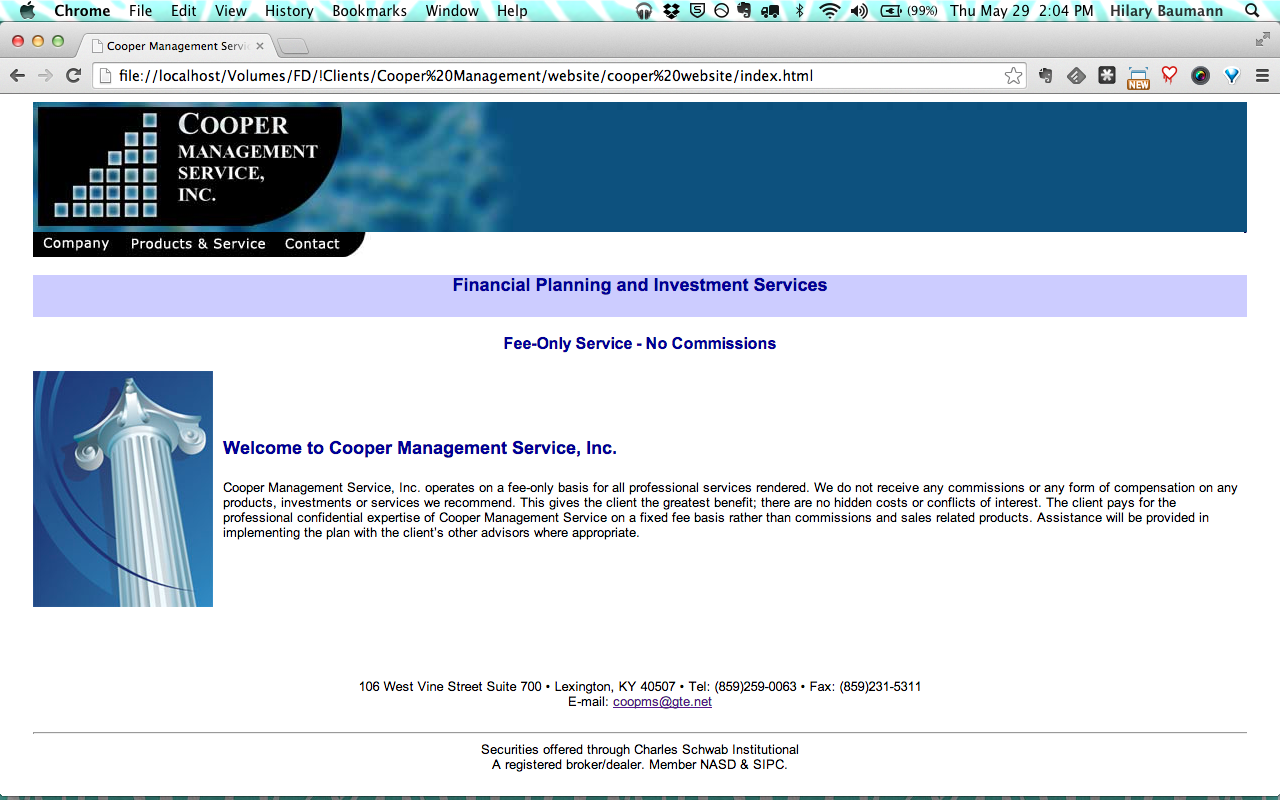Click the column pillar image
1280x800 pixels.
(x=123, y=489)
